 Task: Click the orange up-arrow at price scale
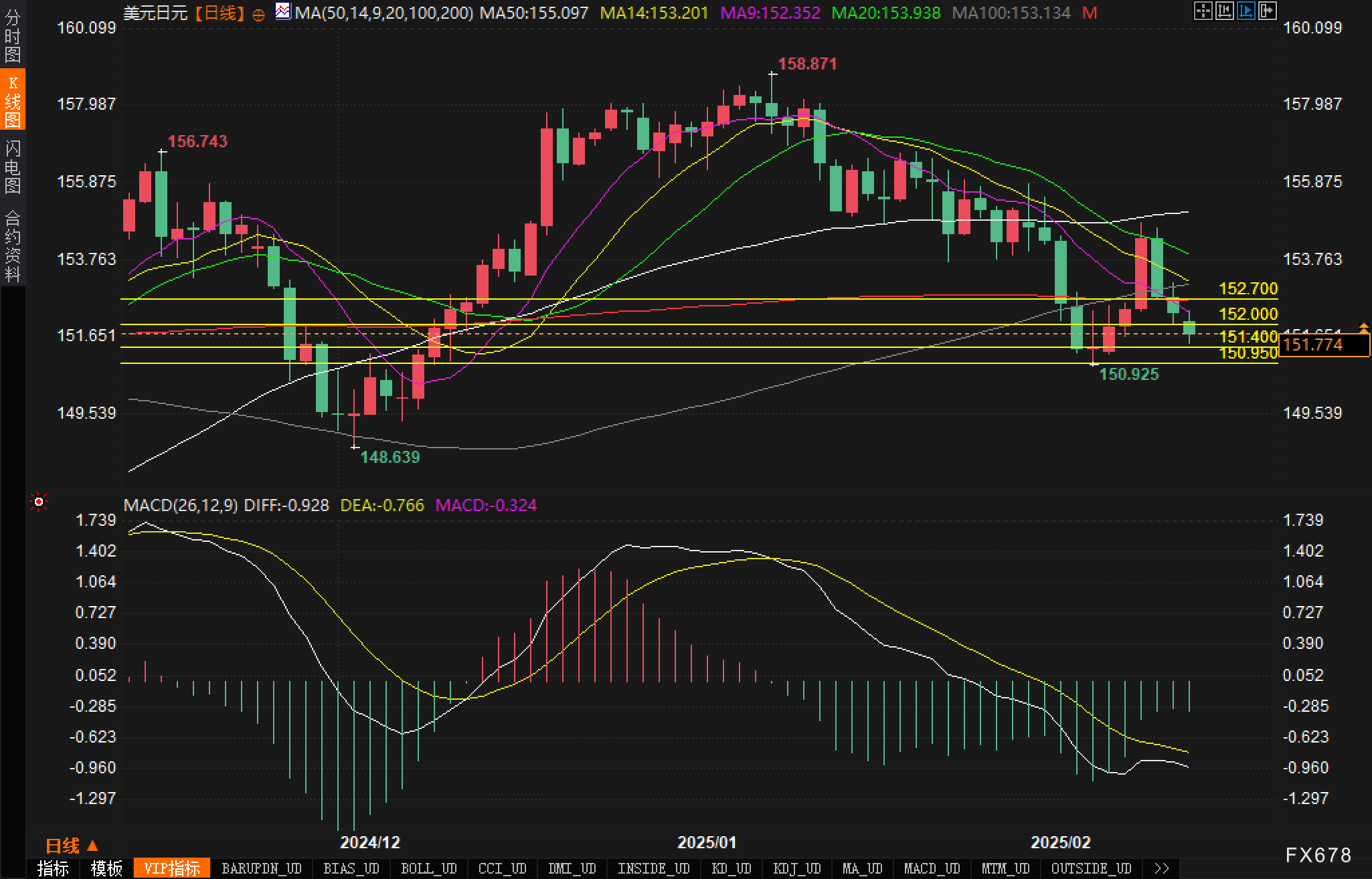(x=1363, y=327)
